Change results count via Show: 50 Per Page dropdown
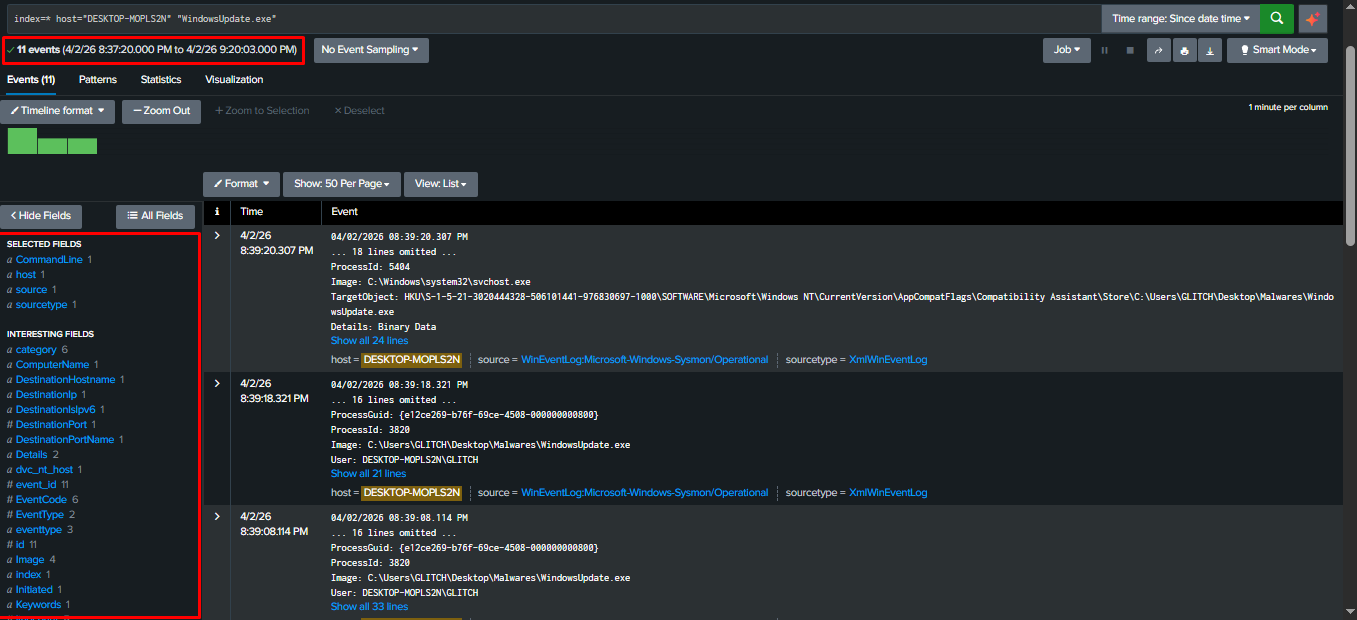Image resolution: width=1357 pixels, height=620 pixels. point(341,184)
